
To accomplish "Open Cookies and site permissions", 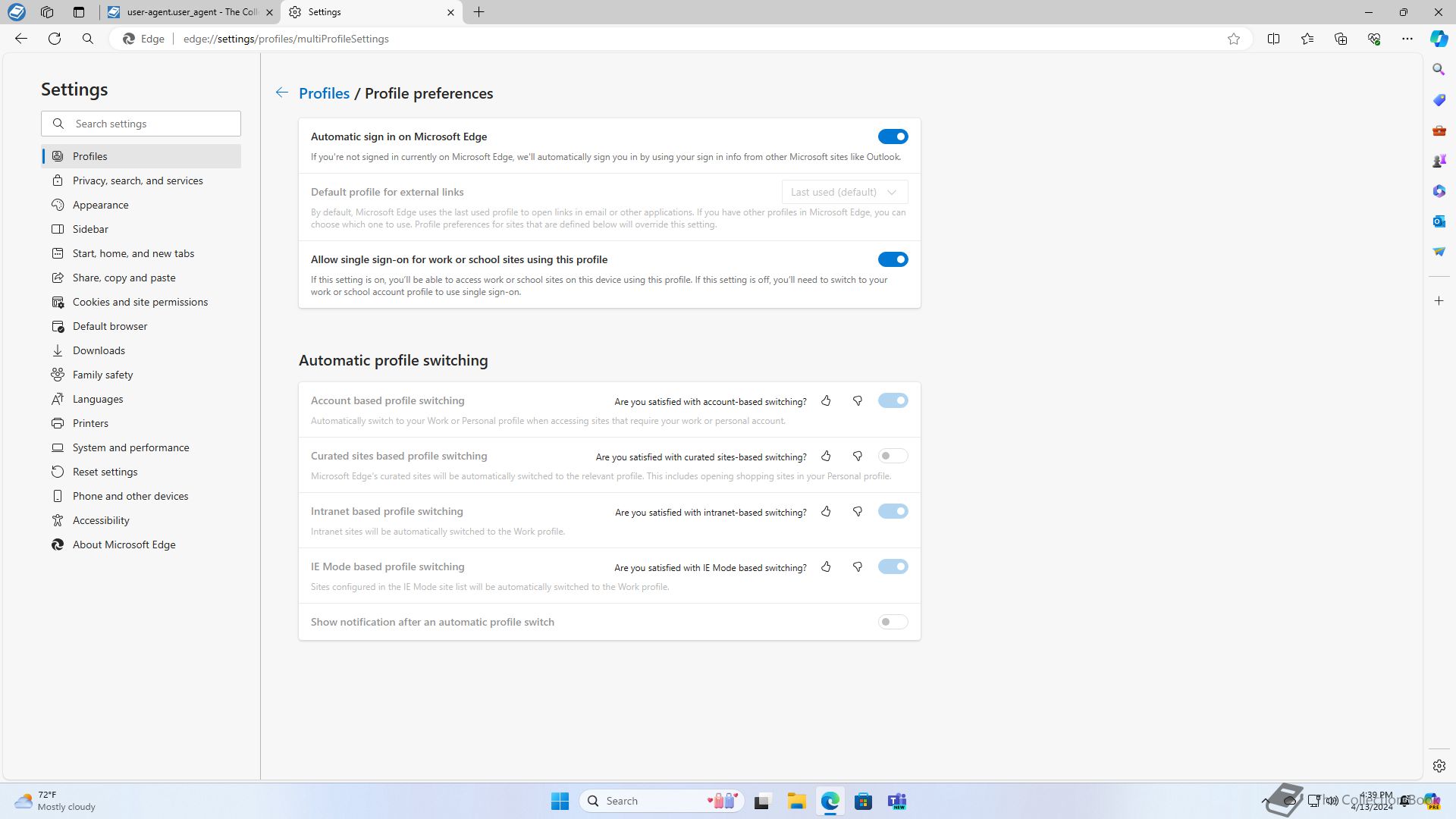I will 141,302.
